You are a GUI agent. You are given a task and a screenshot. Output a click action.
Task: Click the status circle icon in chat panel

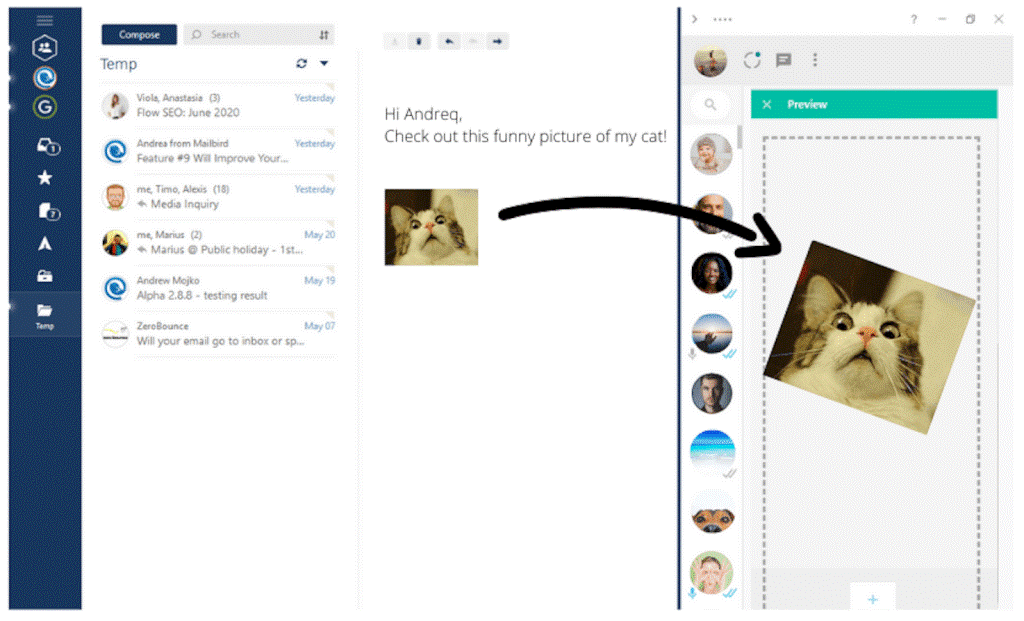[752, 60]
